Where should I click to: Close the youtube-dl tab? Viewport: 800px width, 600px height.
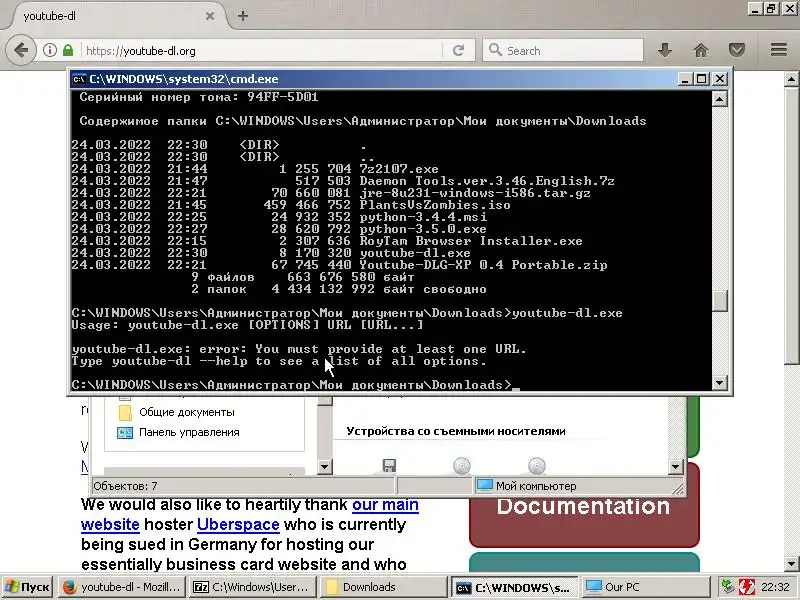coord(210,16)
